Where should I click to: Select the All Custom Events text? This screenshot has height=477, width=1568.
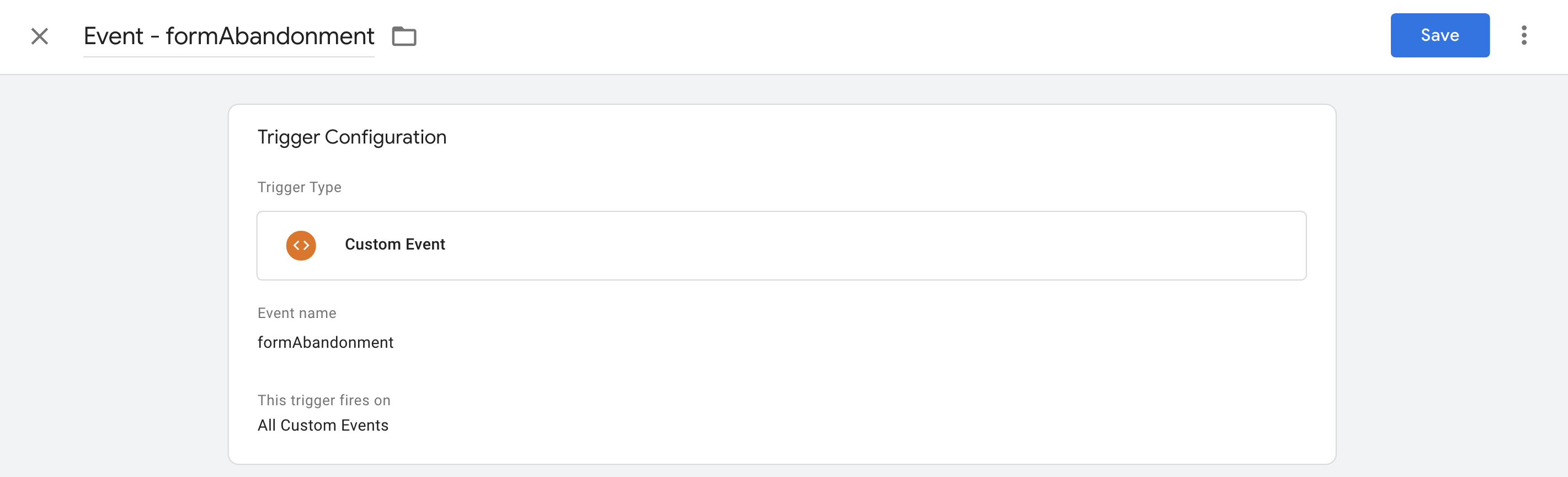pyautogui.click(x=323, y=425)
